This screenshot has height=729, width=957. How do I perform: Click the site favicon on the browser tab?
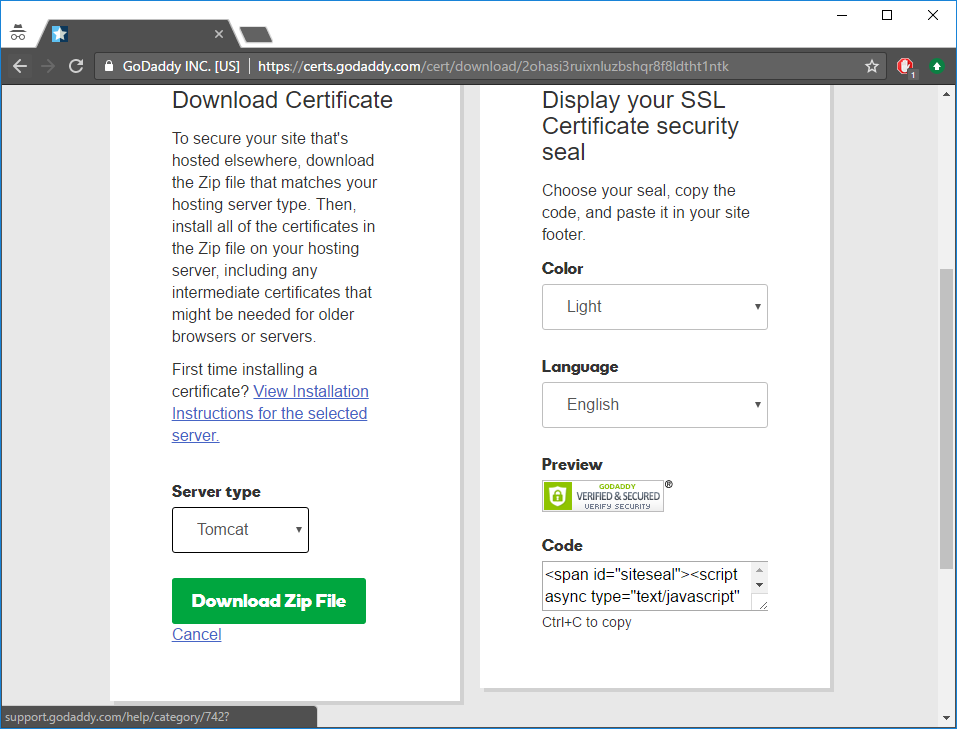click(x=59, y=33)
